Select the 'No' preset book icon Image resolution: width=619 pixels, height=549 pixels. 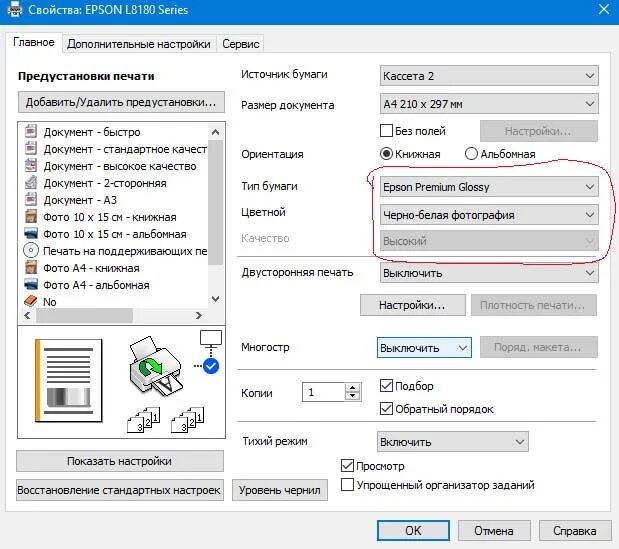31,301
